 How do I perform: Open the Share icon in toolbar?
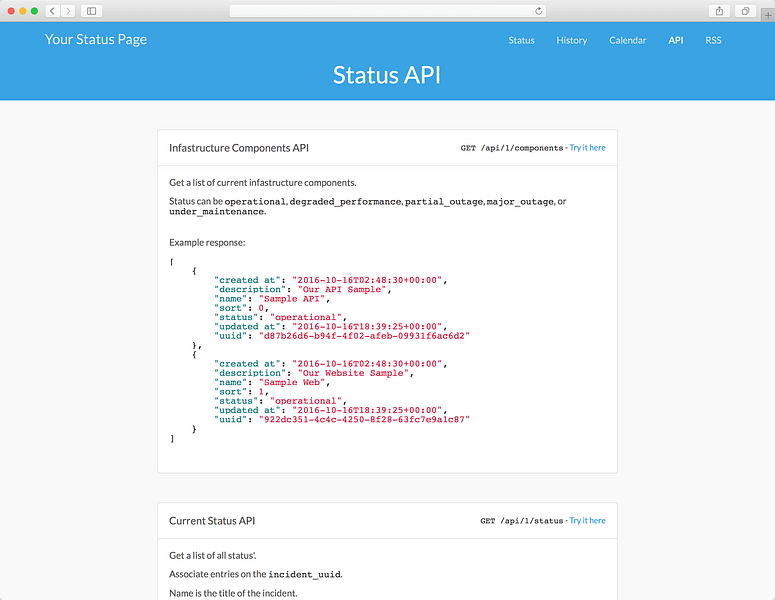pos(719,11)
